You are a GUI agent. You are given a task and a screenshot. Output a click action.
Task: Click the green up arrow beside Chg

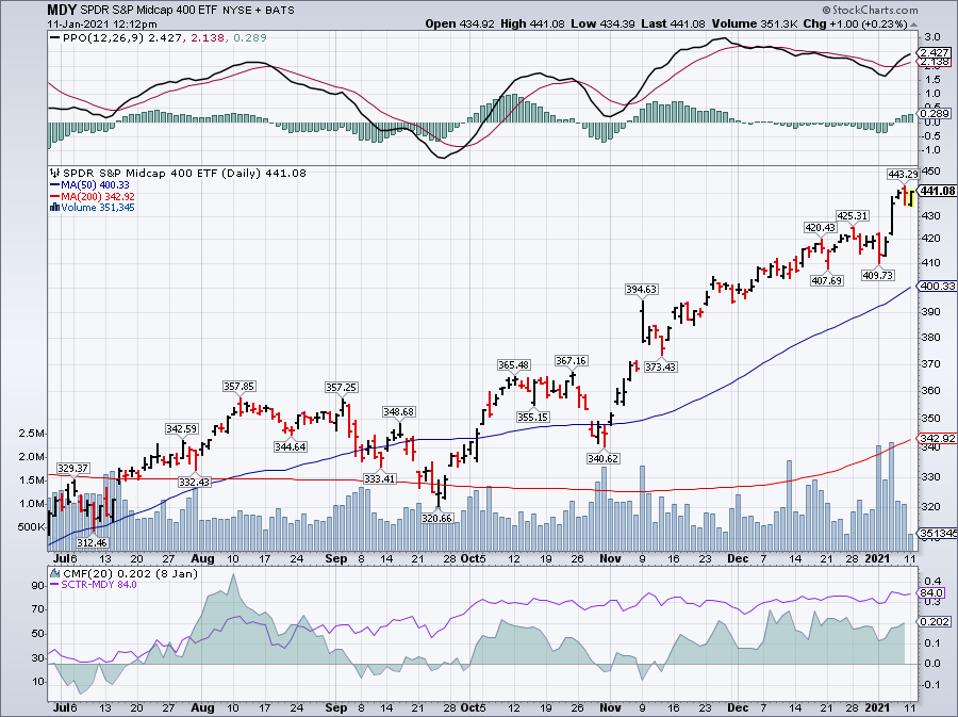913,24
